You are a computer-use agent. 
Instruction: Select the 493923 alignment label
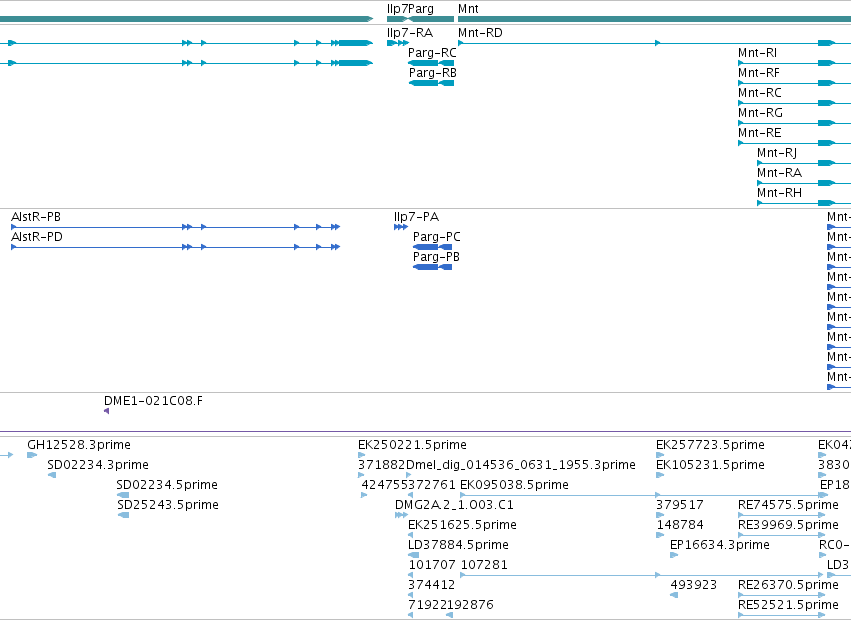694,585
